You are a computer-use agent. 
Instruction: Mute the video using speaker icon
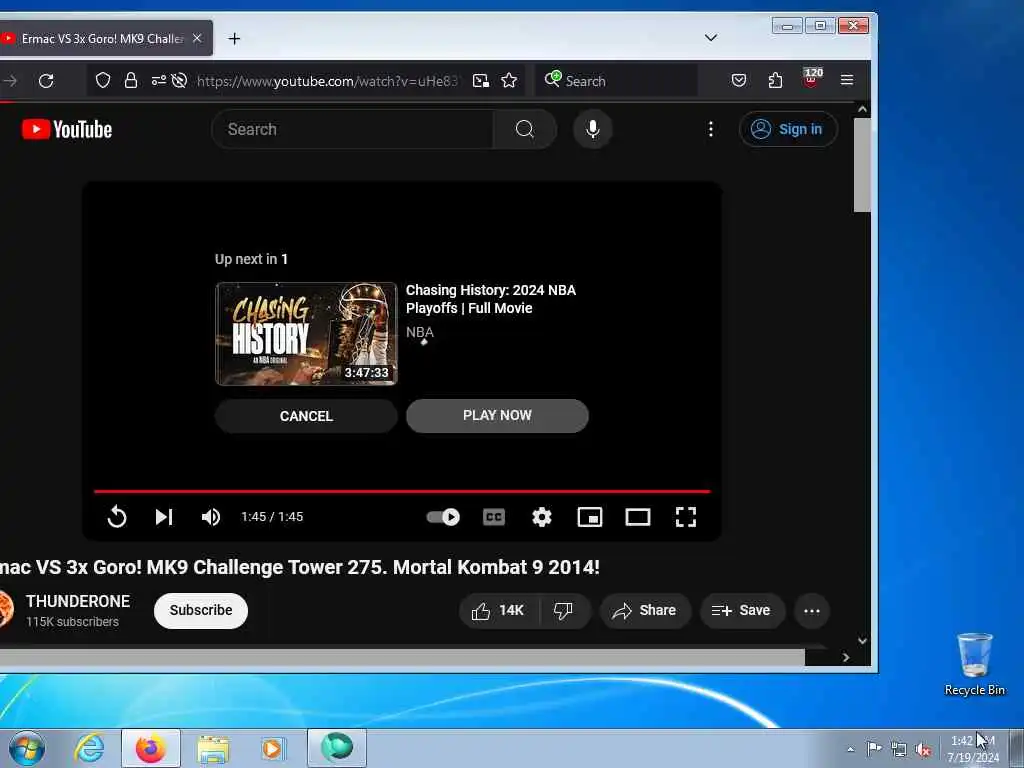(x=210, y=517)
